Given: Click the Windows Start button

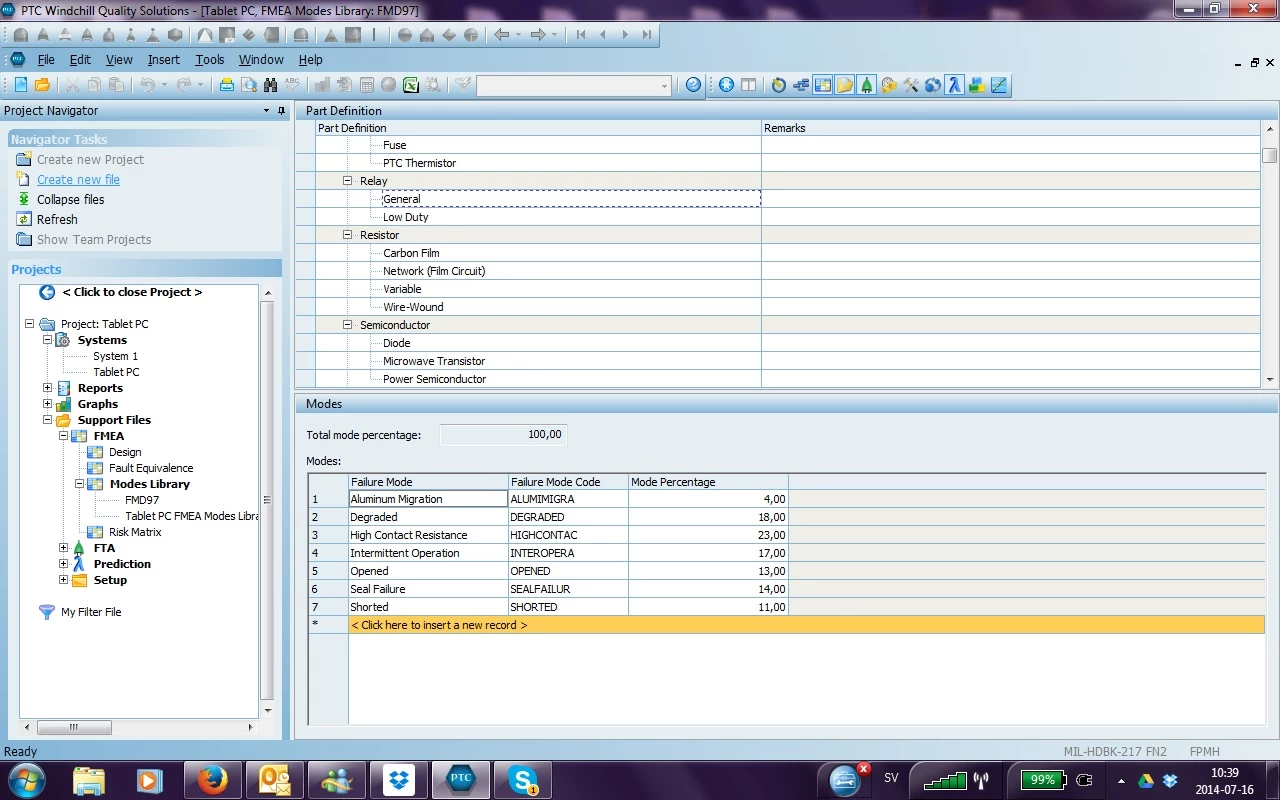Looking at the screenshot, I should (26, 779).
